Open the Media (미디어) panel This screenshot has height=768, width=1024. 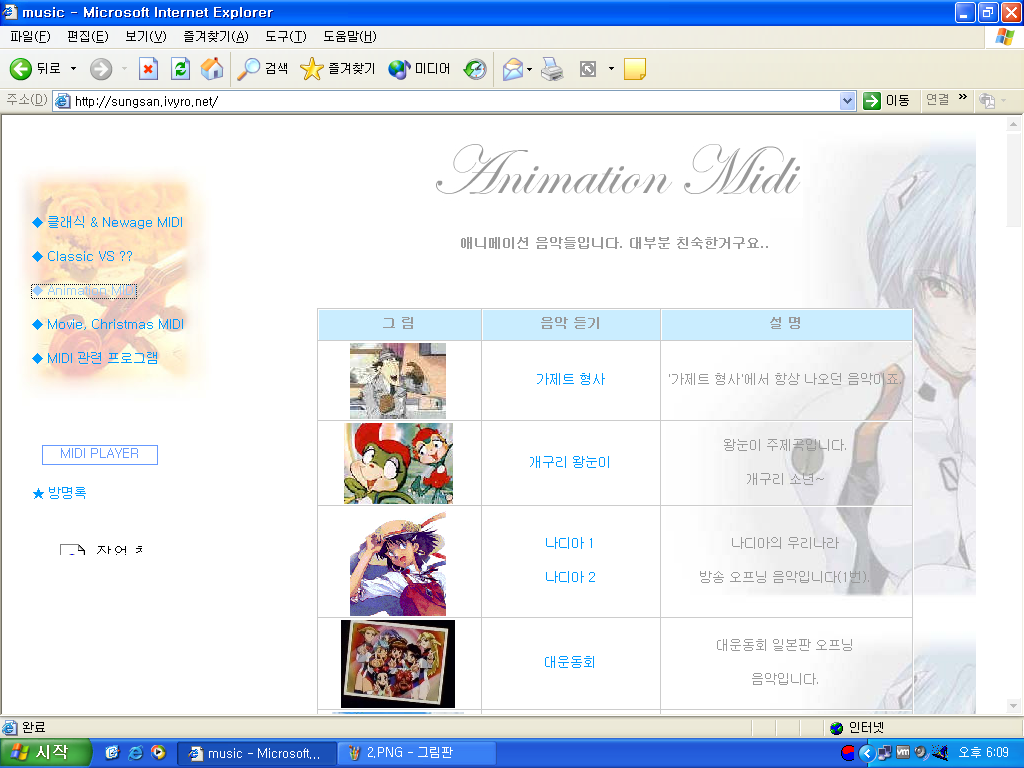pos(419,69)
